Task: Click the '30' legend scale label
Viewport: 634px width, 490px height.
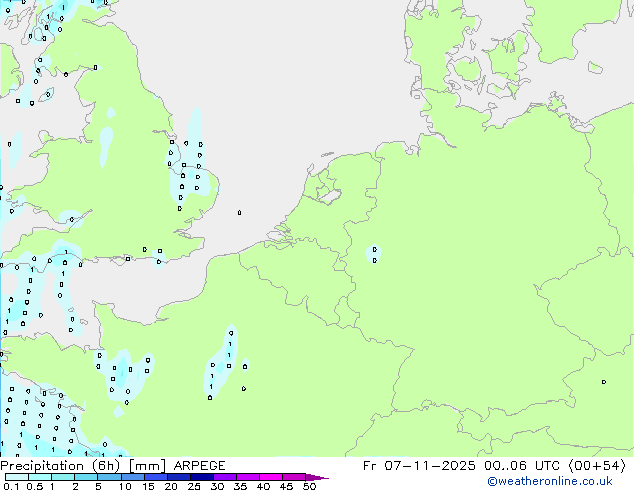Action: 217,486
